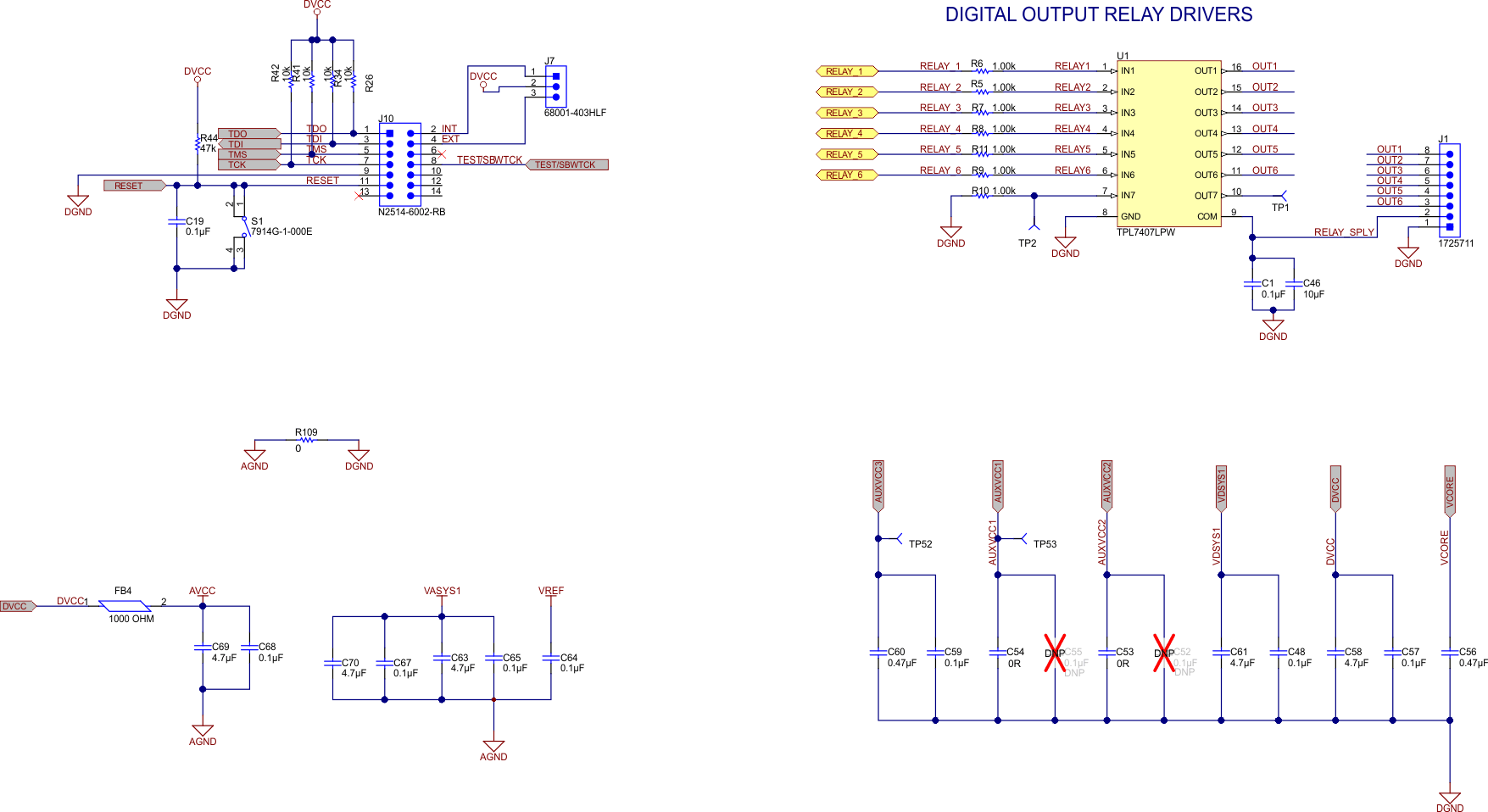Screen dimensions: 1488x812
Task: Click the gray AUXVCC1 vertical port
Action: [x=998, y=486]
